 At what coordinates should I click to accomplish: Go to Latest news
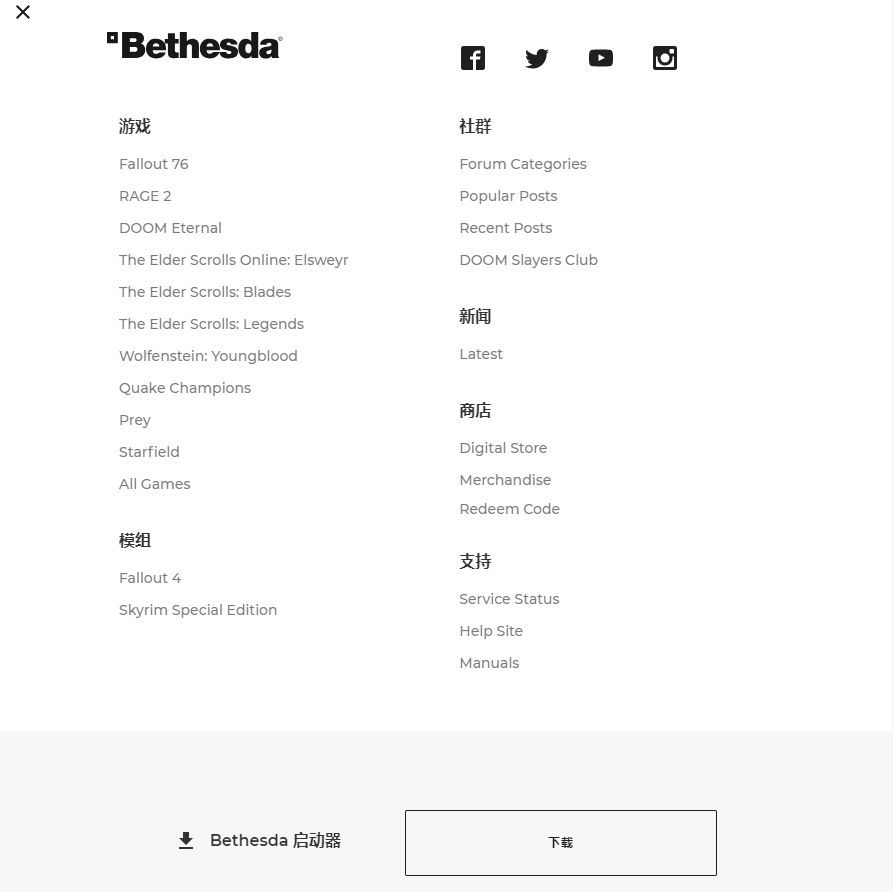481,354
